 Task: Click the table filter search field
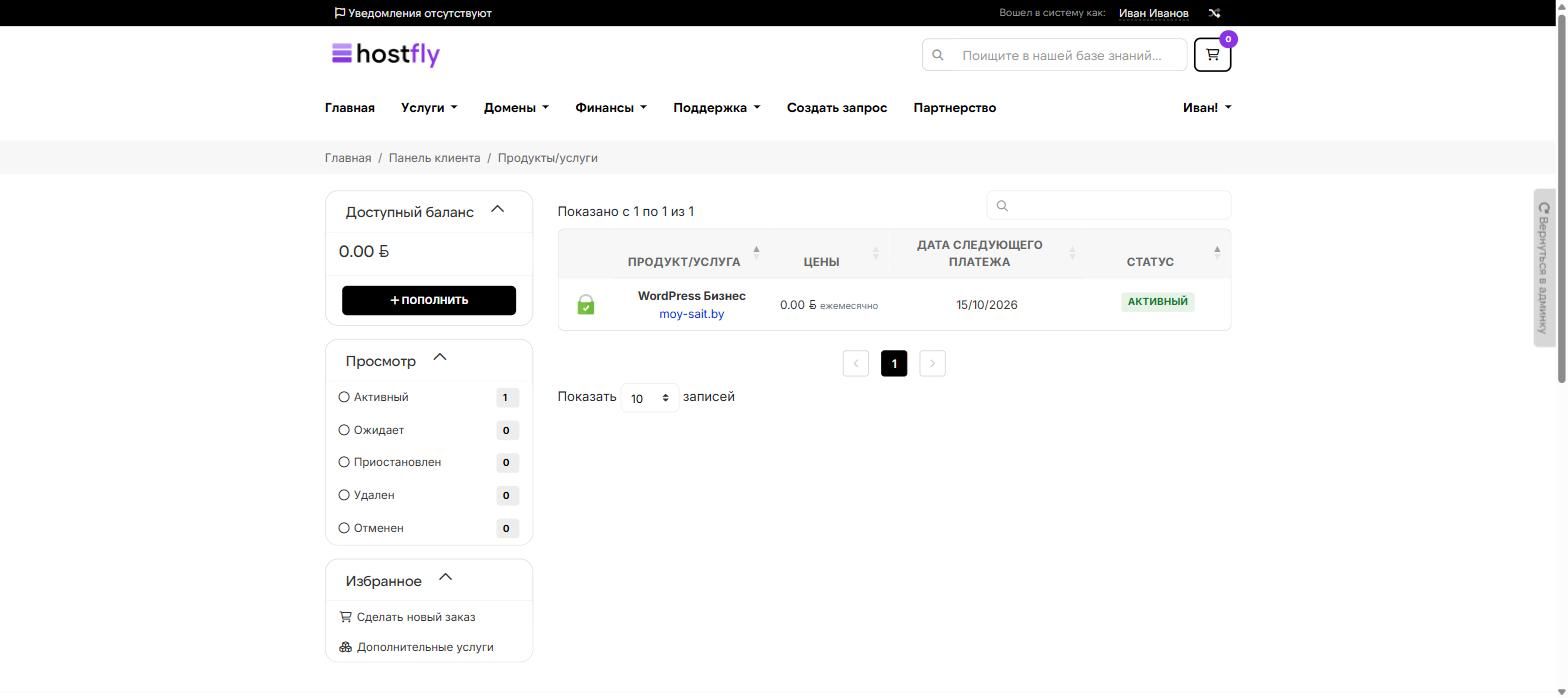click(1109, 205)
